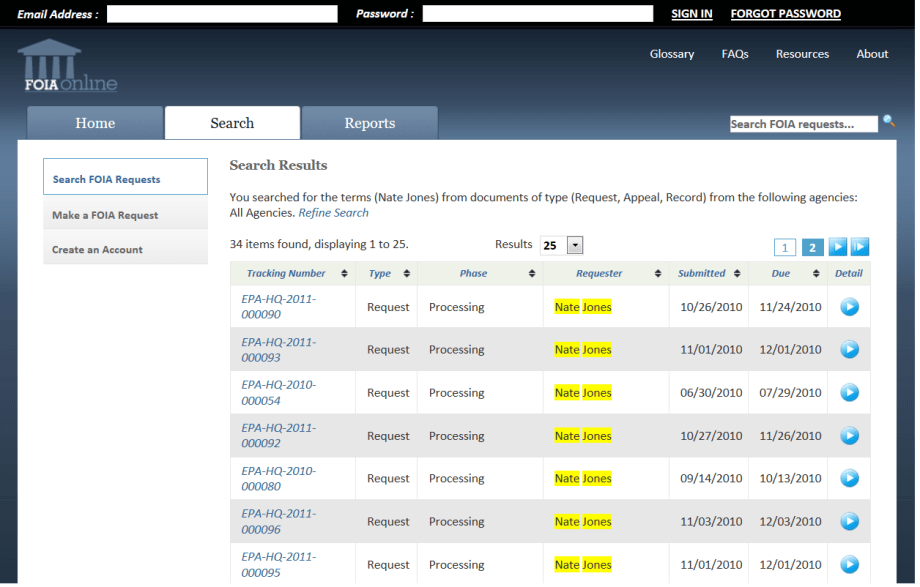Go to results page 2
This screenshot has height=587, width=920.
[812, 247]
